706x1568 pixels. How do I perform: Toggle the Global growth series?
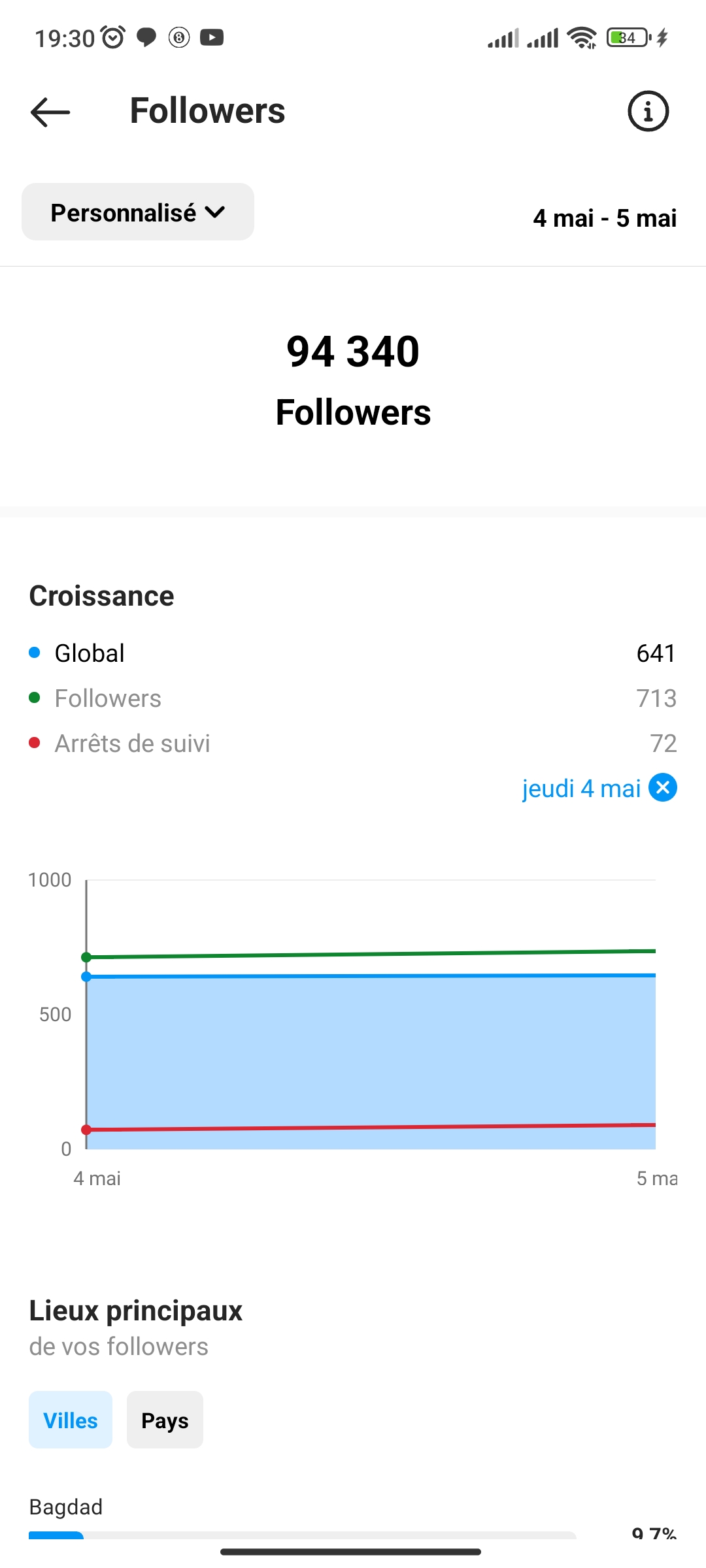(x=90, y=653)
